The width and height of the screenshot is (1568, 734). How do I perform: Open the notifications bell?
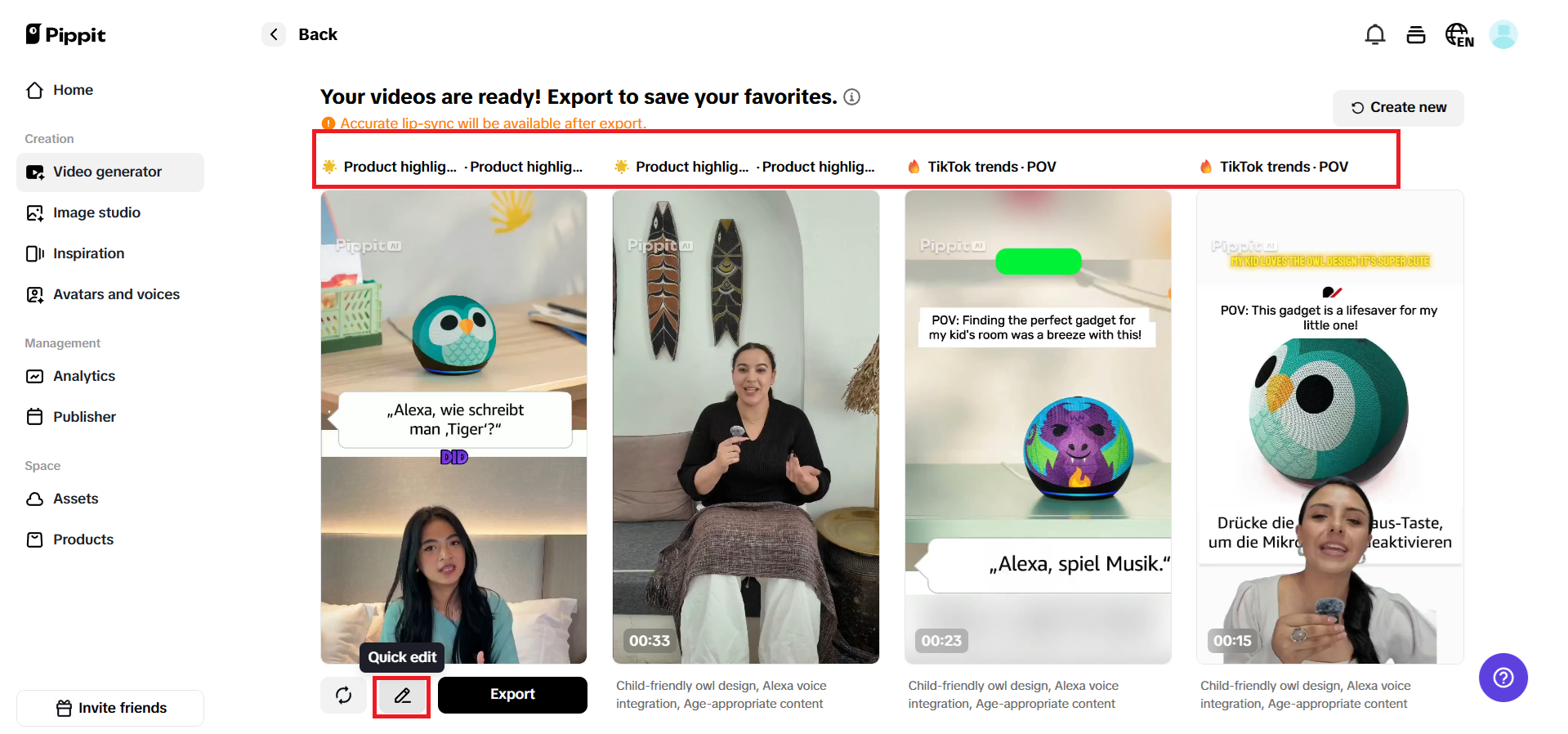[x=1375, y=34]
